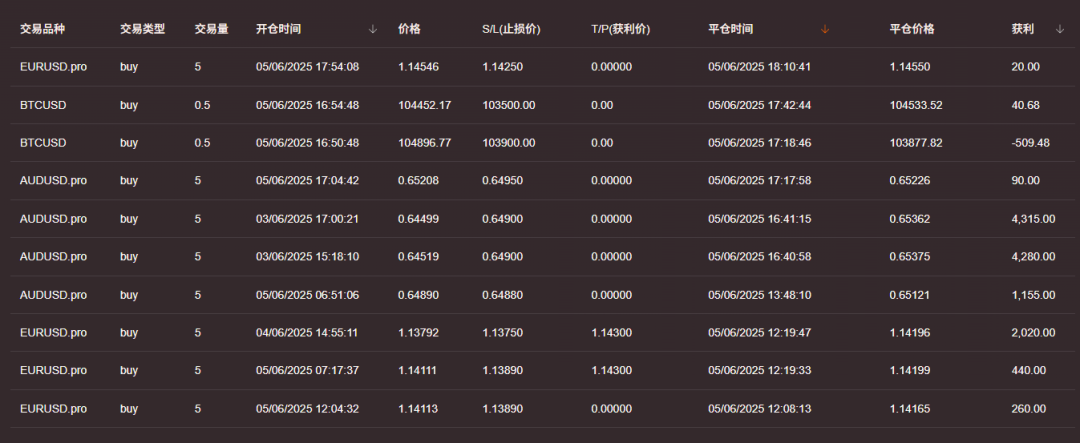
Task: Click the BTCUSD profit value 40.68
Action: pyautogui.click(x=1025, y=105)
